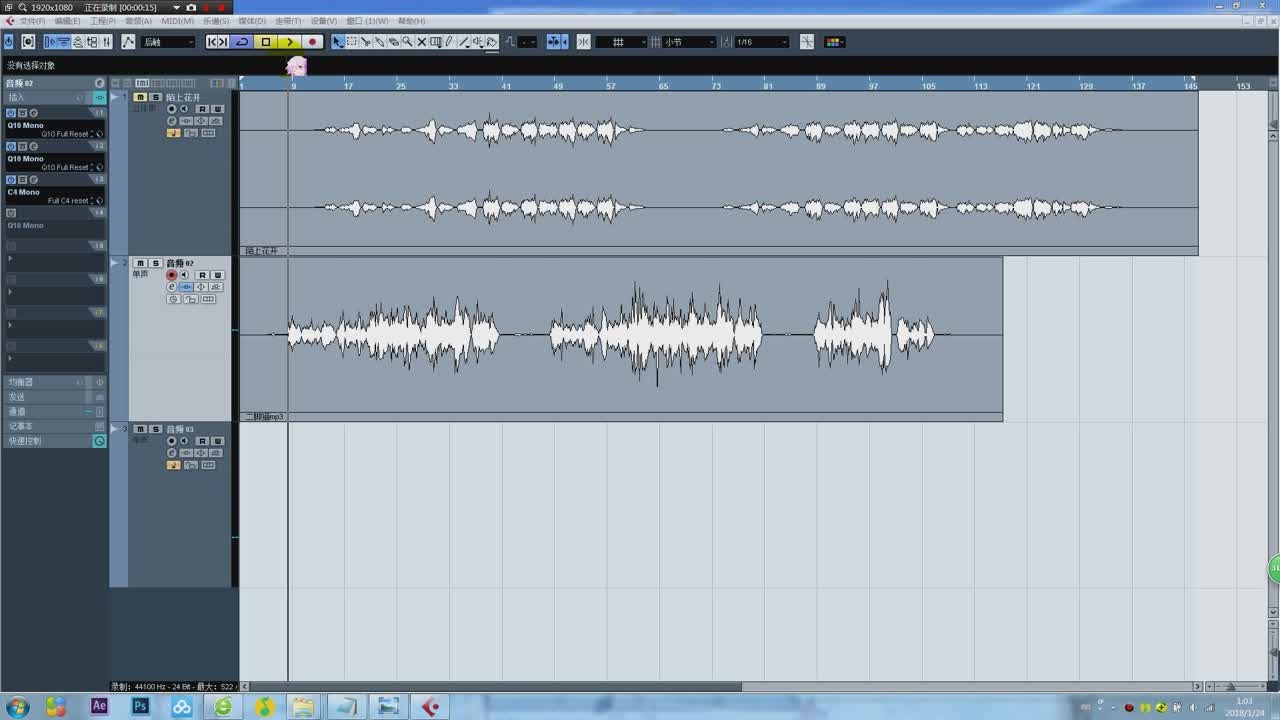Select the Draw pencil tool

[x=449, y=42]
